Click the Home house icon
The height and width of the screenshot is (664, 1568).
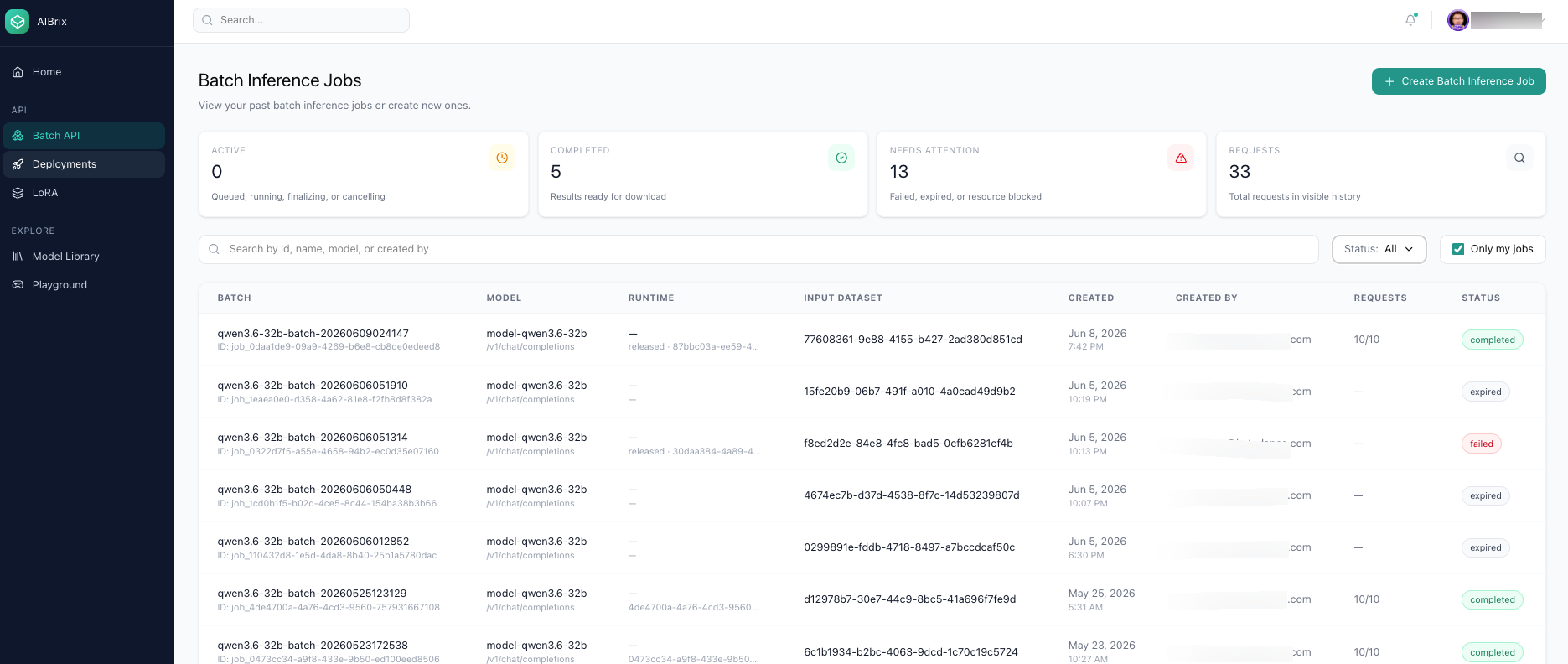(x=18, y=72)
